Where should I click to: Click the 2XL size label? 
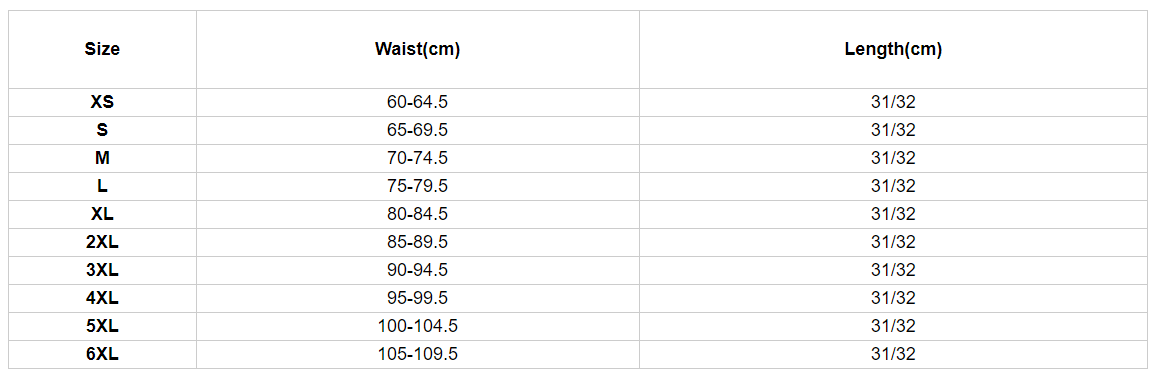(102, 243)
